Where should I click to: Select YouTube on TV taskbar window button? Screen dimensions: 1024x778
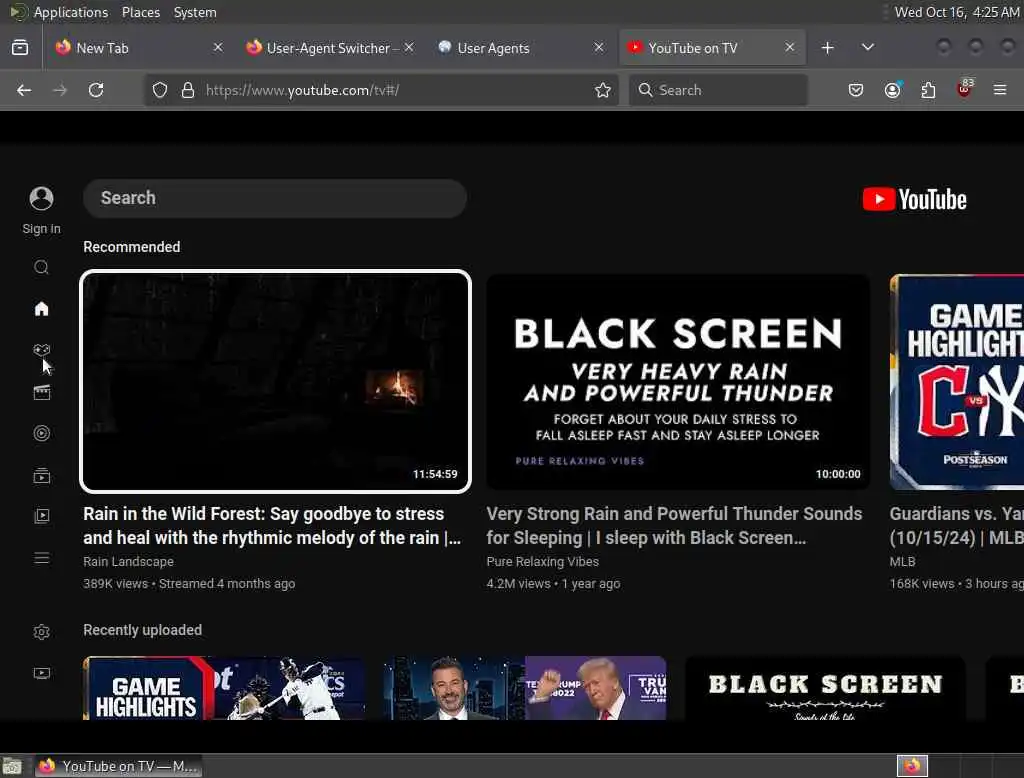(118, 766)
